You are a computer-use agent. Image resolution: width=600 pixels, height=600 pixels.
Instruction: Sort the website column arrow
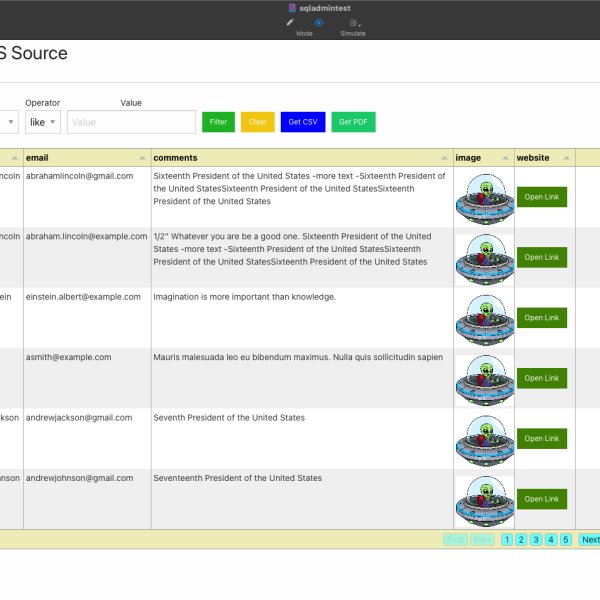pos(567,158)
